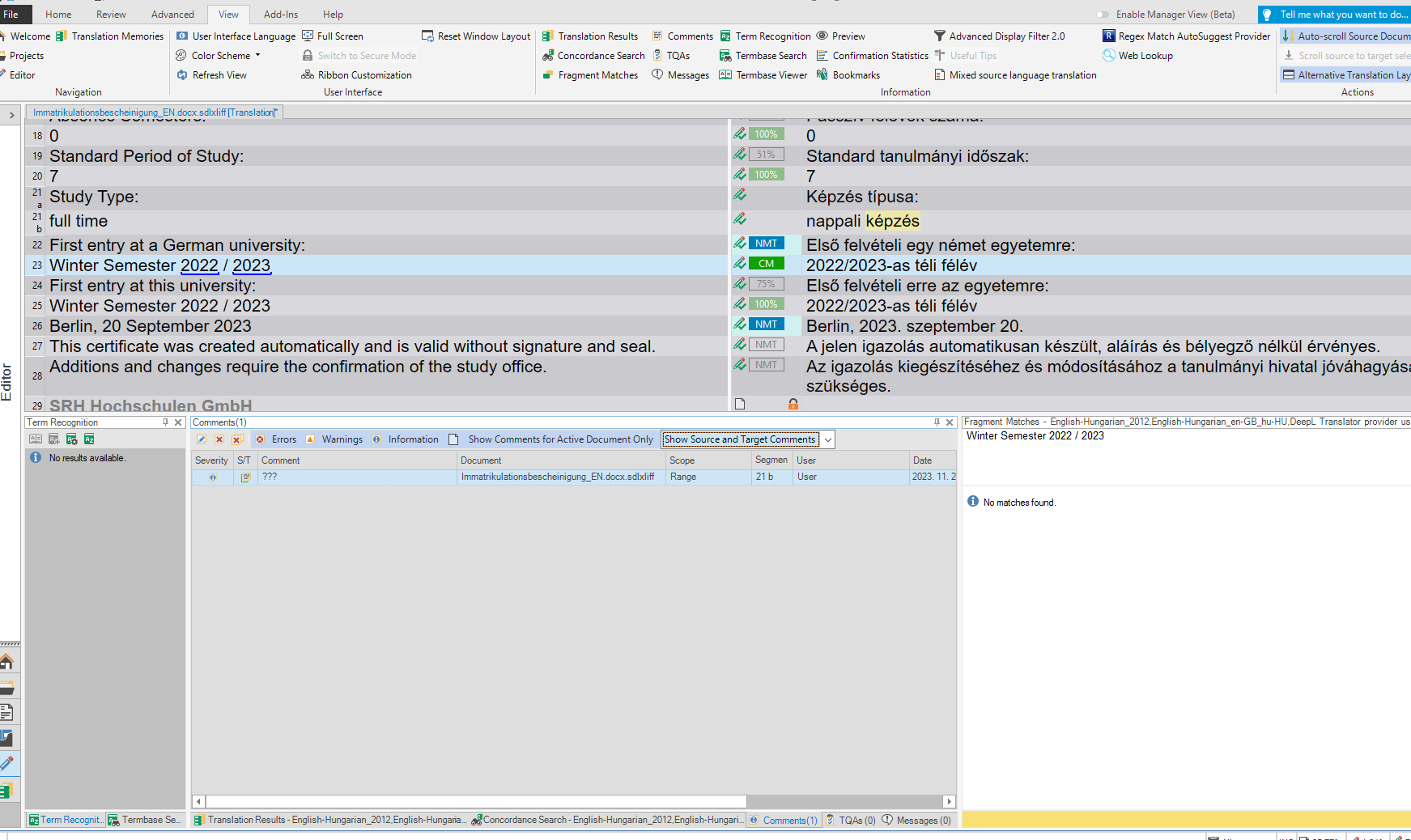This screenshot has height=840, width=1411.
Task: Click delete comment icon in Comments panel
Action: click(219, 439)
